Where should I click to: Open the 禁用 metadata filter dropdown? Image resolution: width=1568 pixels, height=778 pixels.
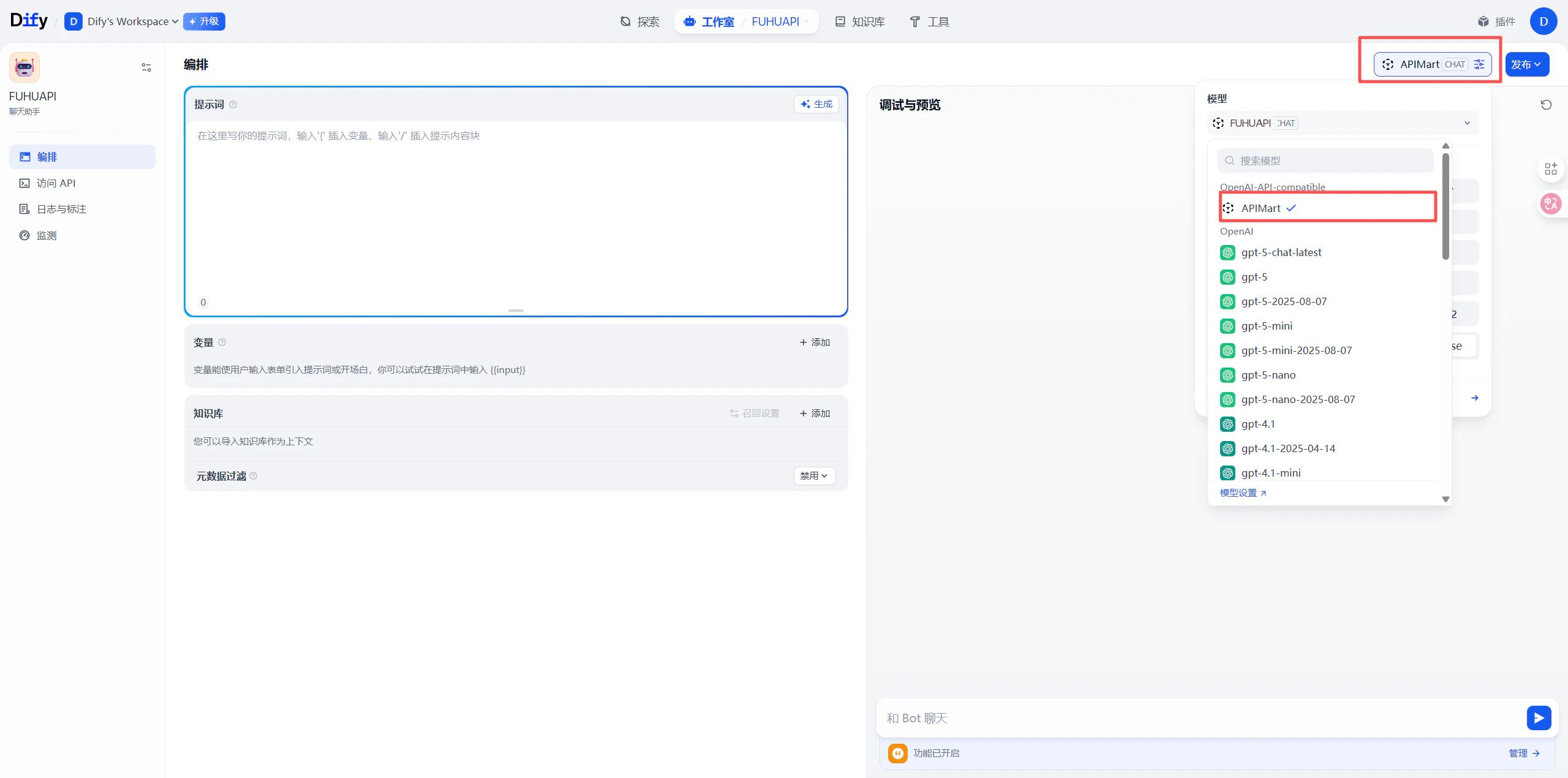pyautogui.click(x=815, y=476)
